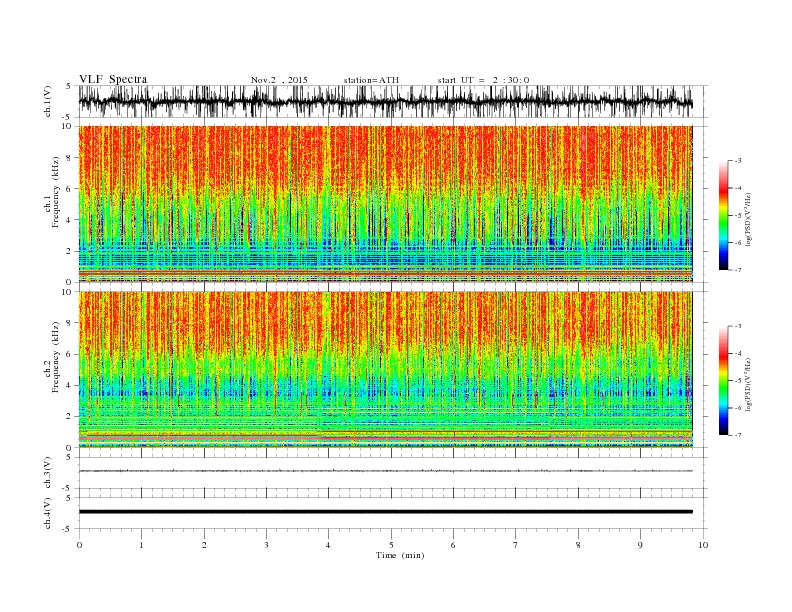The width and height of the screenshot is (792, 612).
Task: Click the "4" tick on the time axis
Action: [328, 545]
